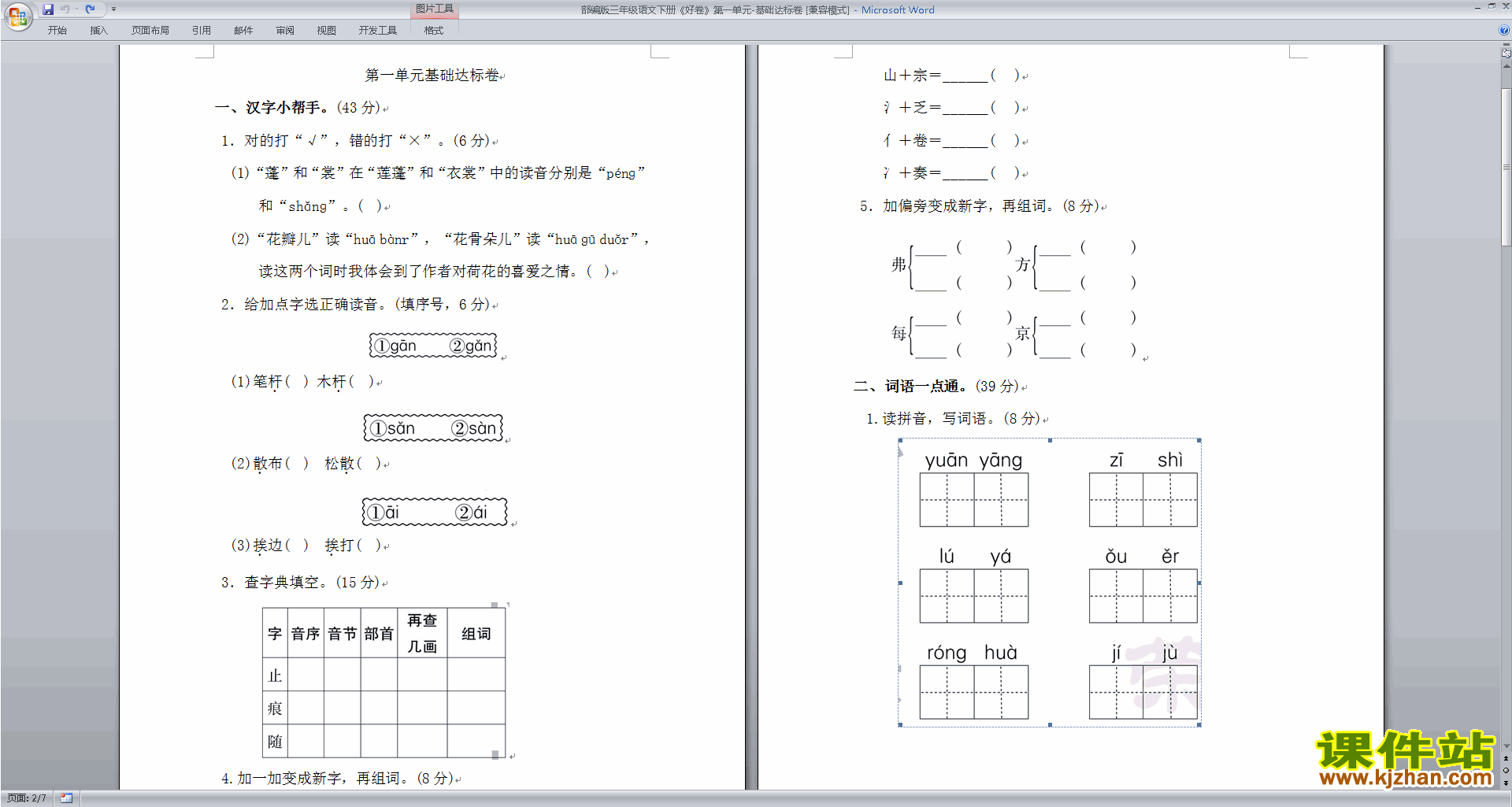Click the selected image's left-middle sizing handle
The image size is (1512, 807).
(900, 583)
